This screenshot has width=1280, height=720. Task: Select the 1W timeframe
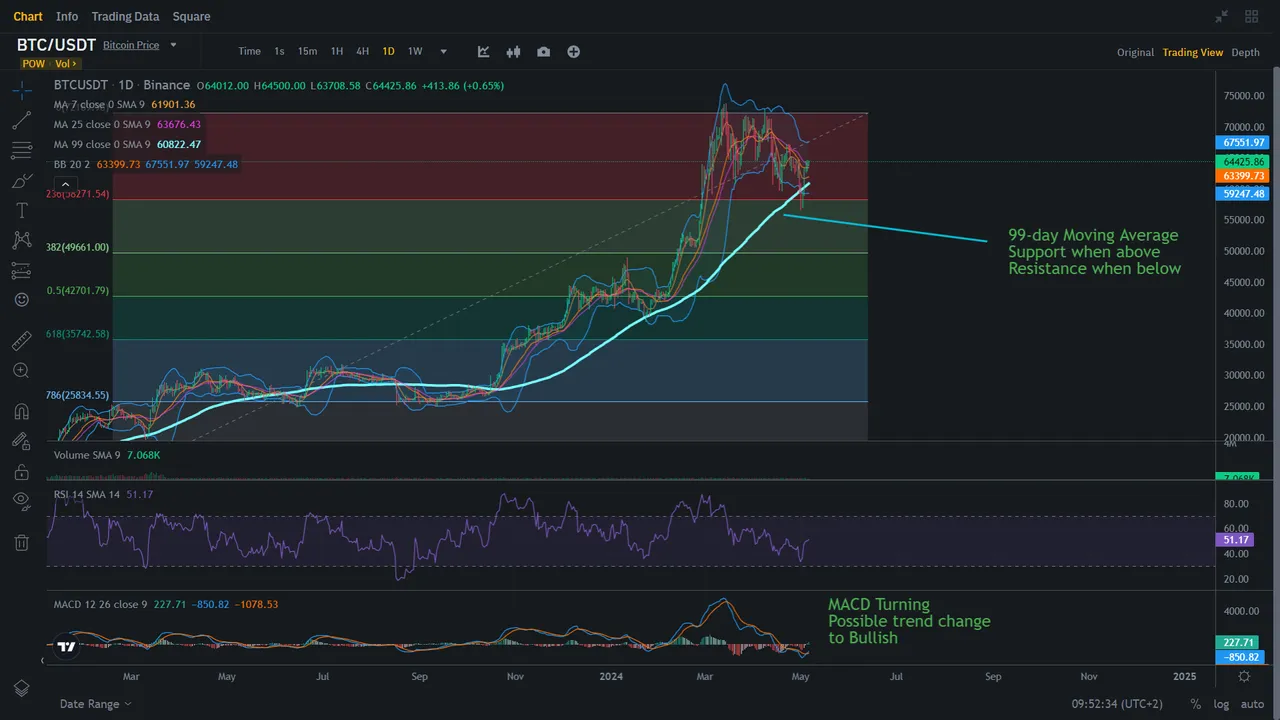point(415,51)
